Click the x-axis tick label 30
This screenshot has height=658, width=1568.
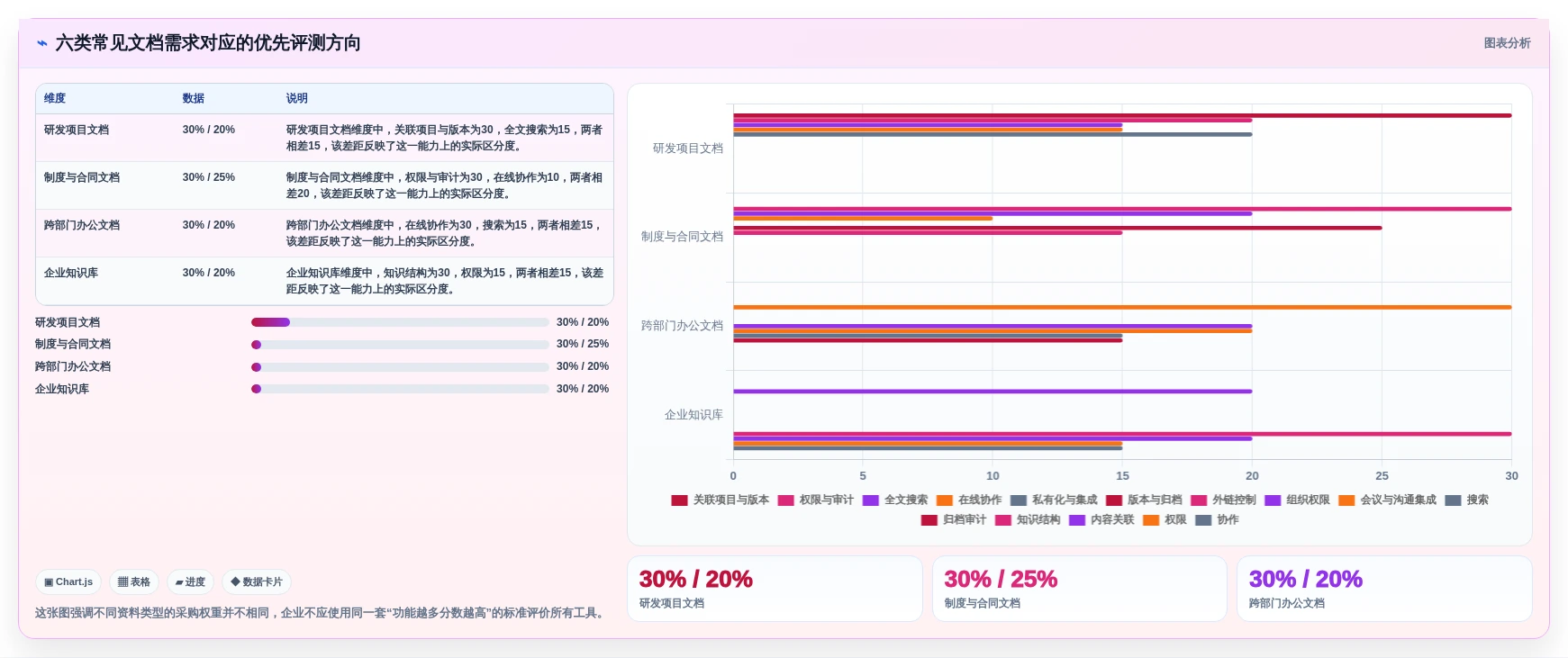[1511, 476]
